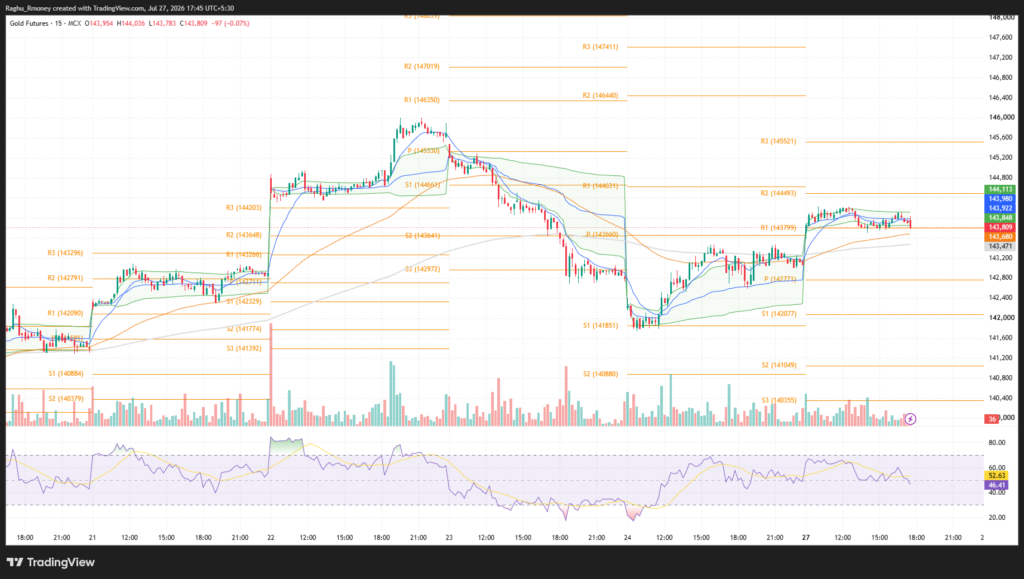Click the green 144,113 price label
1024x579 pixels.
[x=1000, y=189]
